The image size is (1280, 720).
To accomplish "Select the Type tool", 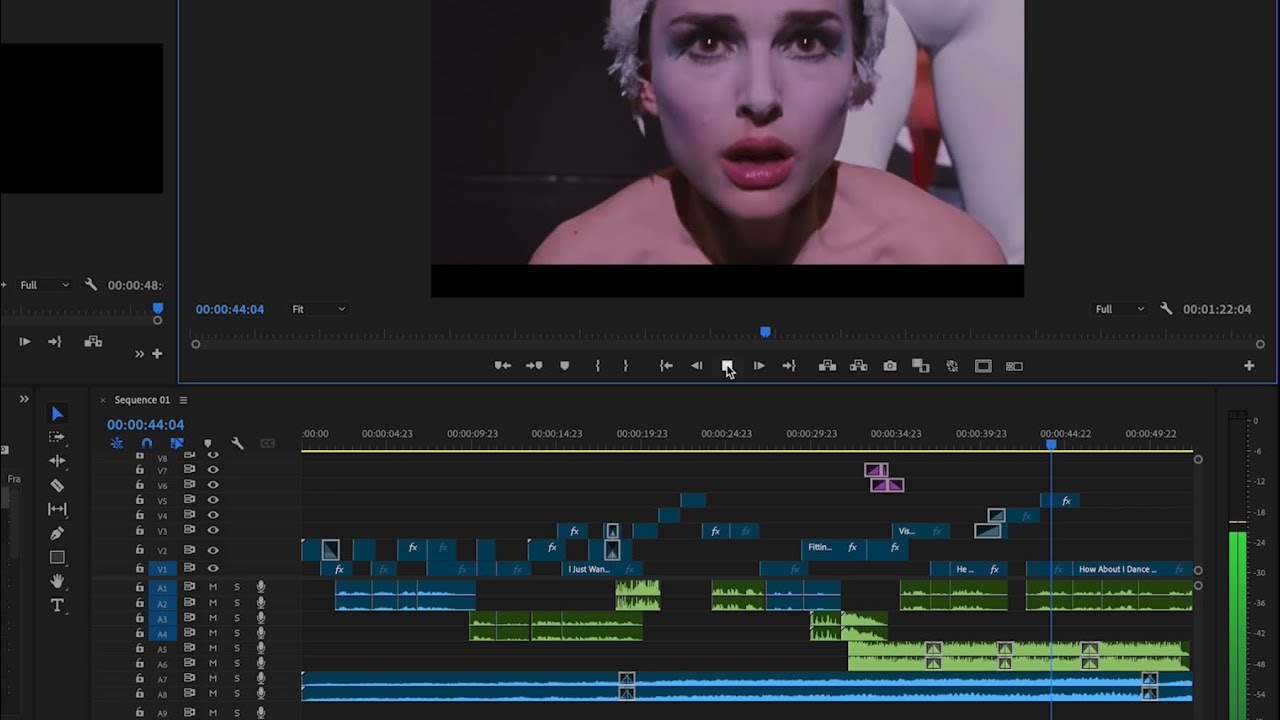I will click(x=57, y=605).
